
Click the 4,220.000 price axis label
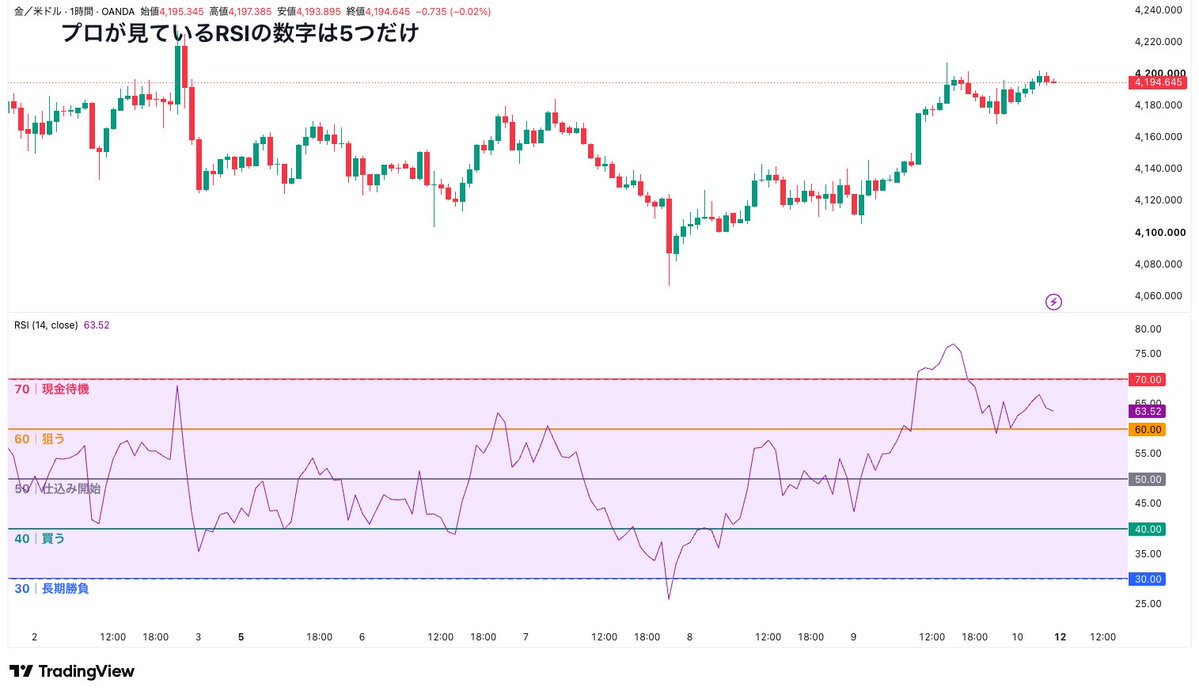[1158, 41]
